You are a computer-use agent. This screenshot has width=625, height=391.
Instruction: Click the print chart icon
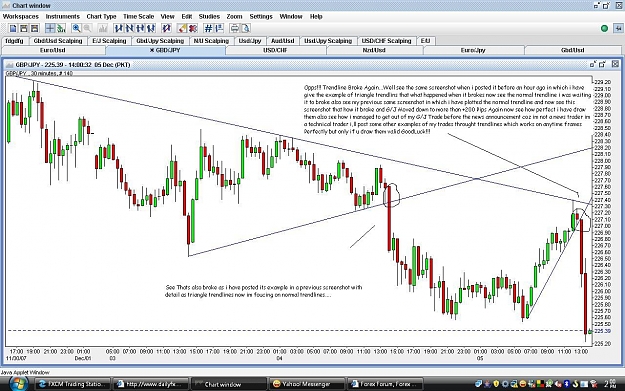[234, 28]
